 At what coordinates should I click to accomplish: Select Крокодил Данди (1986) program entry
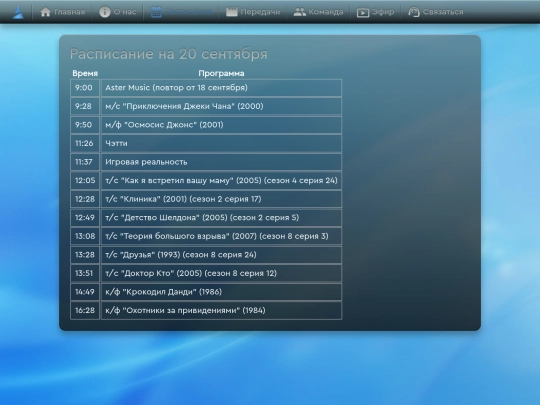point(221,292)
